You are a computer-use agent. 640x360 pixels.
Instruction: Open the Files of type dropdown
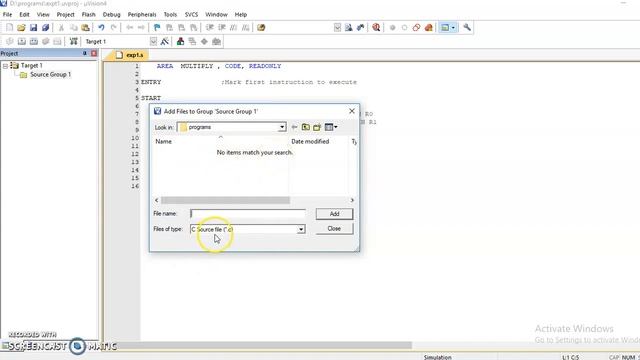[x=301, y=229]
